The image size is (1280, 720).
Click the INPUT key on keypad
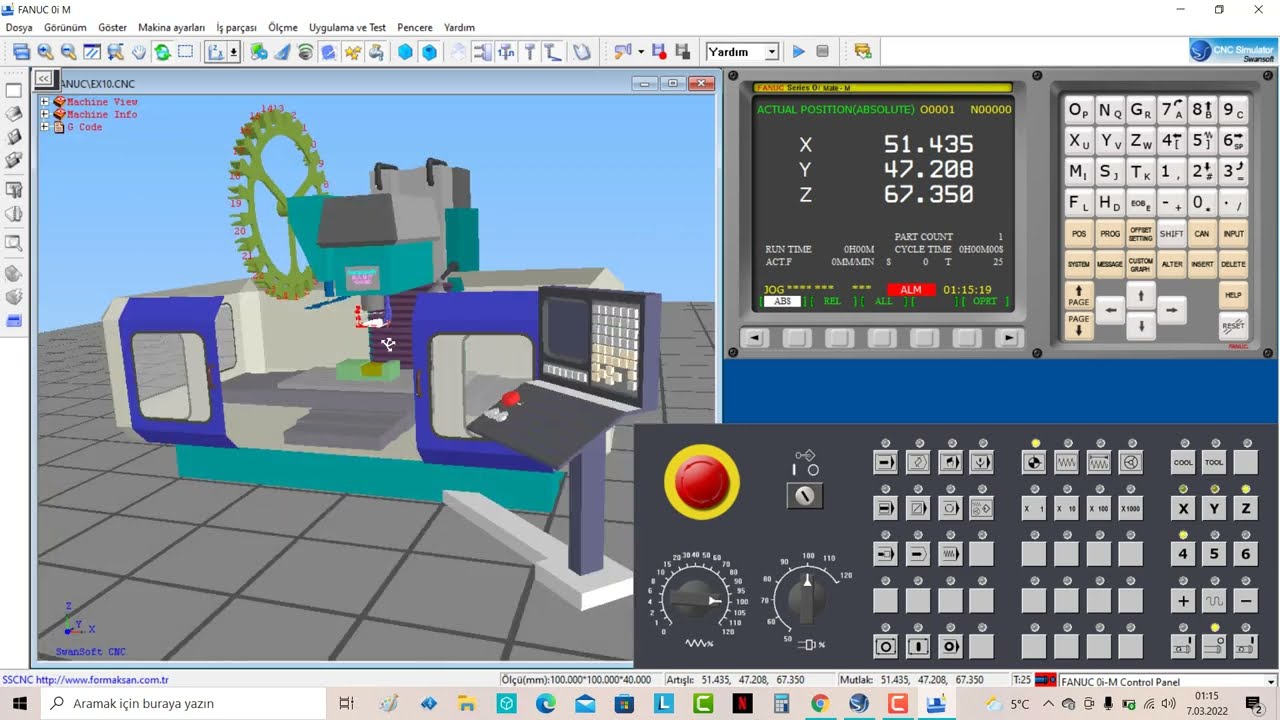[1234, 234]
